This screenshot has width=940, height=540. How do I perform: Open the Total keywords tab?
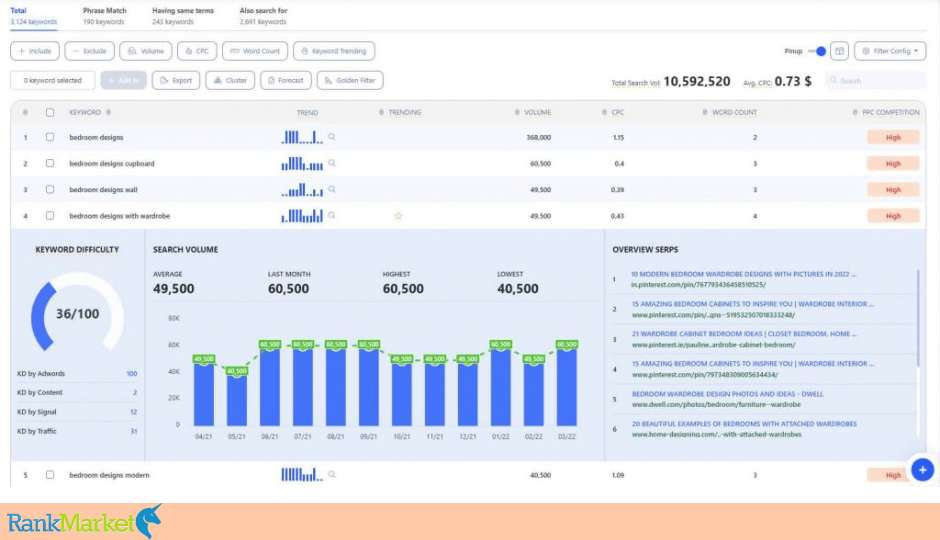(34, 16)
